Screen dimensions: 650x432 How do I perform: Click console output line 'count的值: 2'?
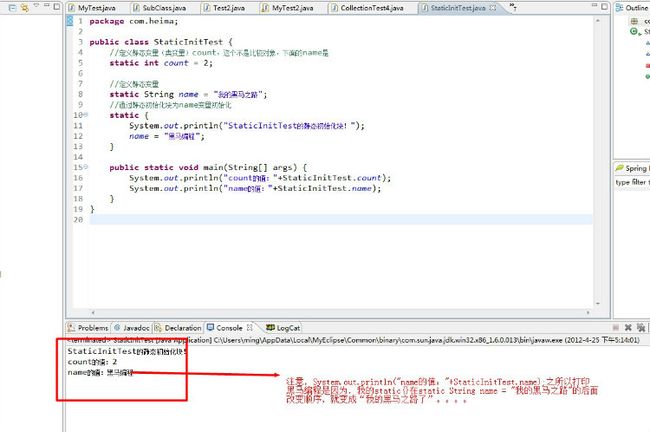click(92, 362)
